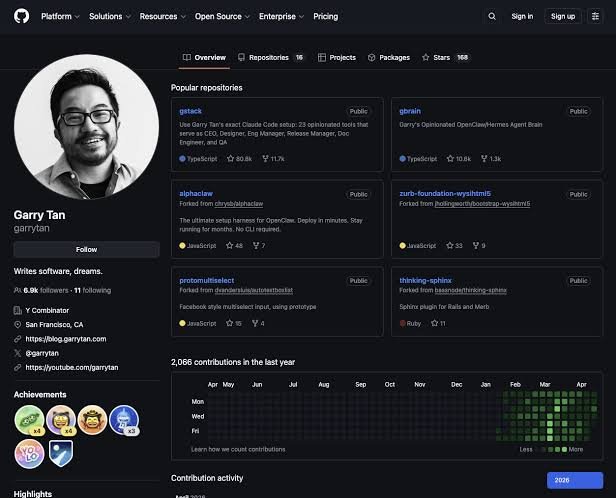This screenshot has width=616, height=498.
Task: Click the star count on gstack
Action: [x=239, y=159]
